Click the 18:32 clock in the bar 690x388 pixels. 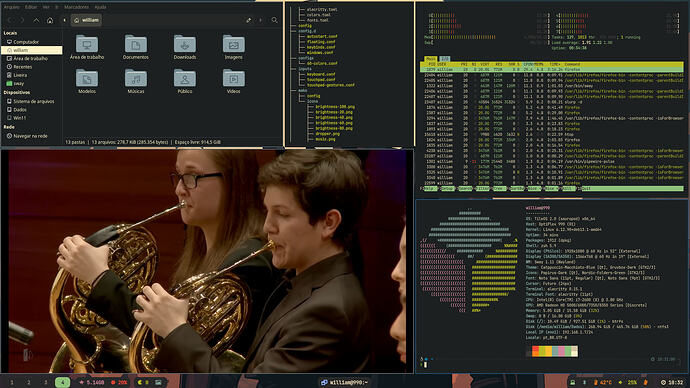click(x=672, y=382)
